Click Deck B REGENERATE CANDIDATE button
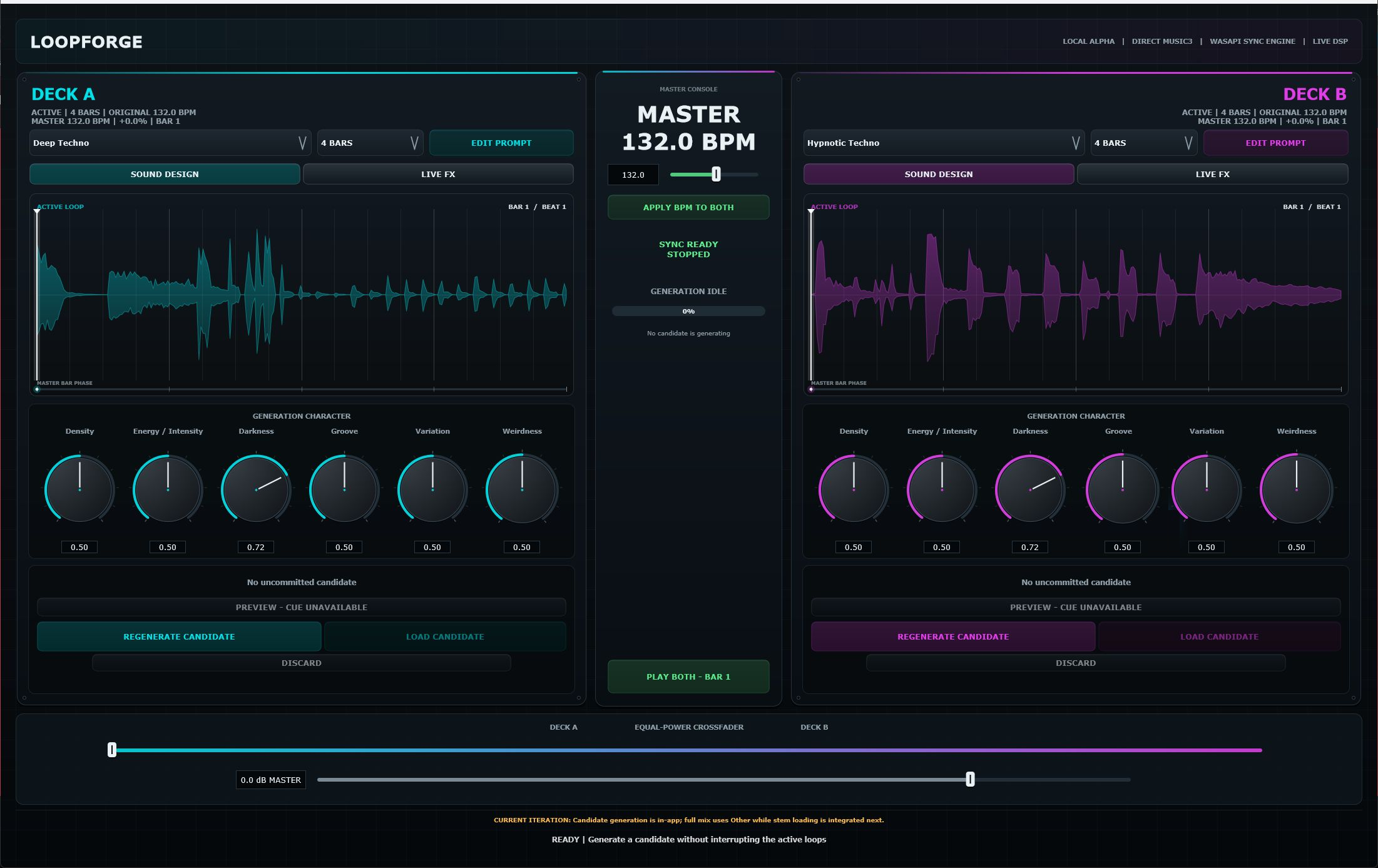Image resolution: width=1378 pixels, height=868 pixels. click(953, 636)
